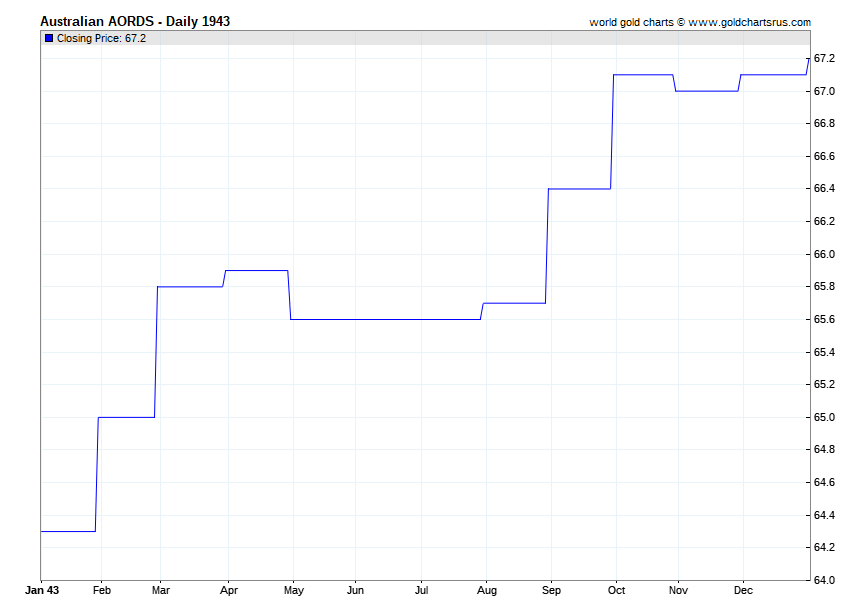Click the 64.2 y-axis value
Viewport: 850px width, 616px height.
tap(824, 548)
